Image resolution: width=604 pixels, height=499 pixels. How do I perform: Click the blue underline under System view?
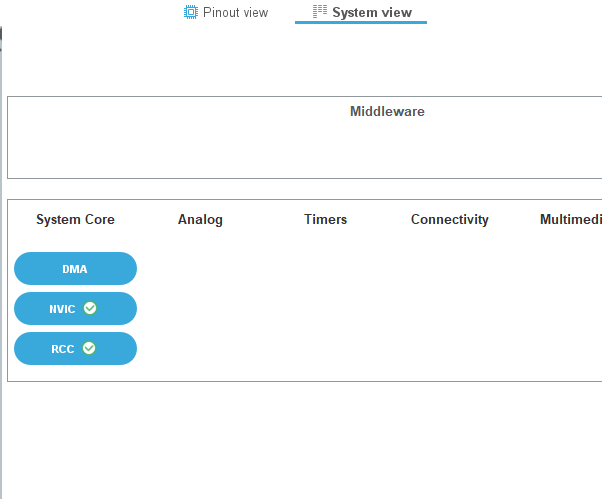click(361, 22)
